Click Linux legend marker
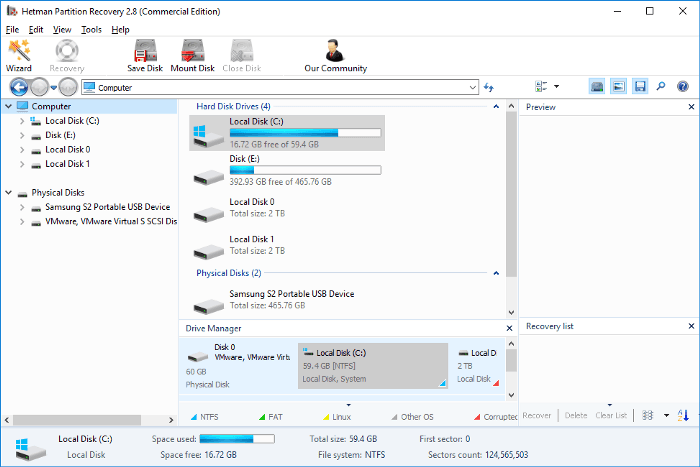This screenshot has height=467, width=700. 326,417
